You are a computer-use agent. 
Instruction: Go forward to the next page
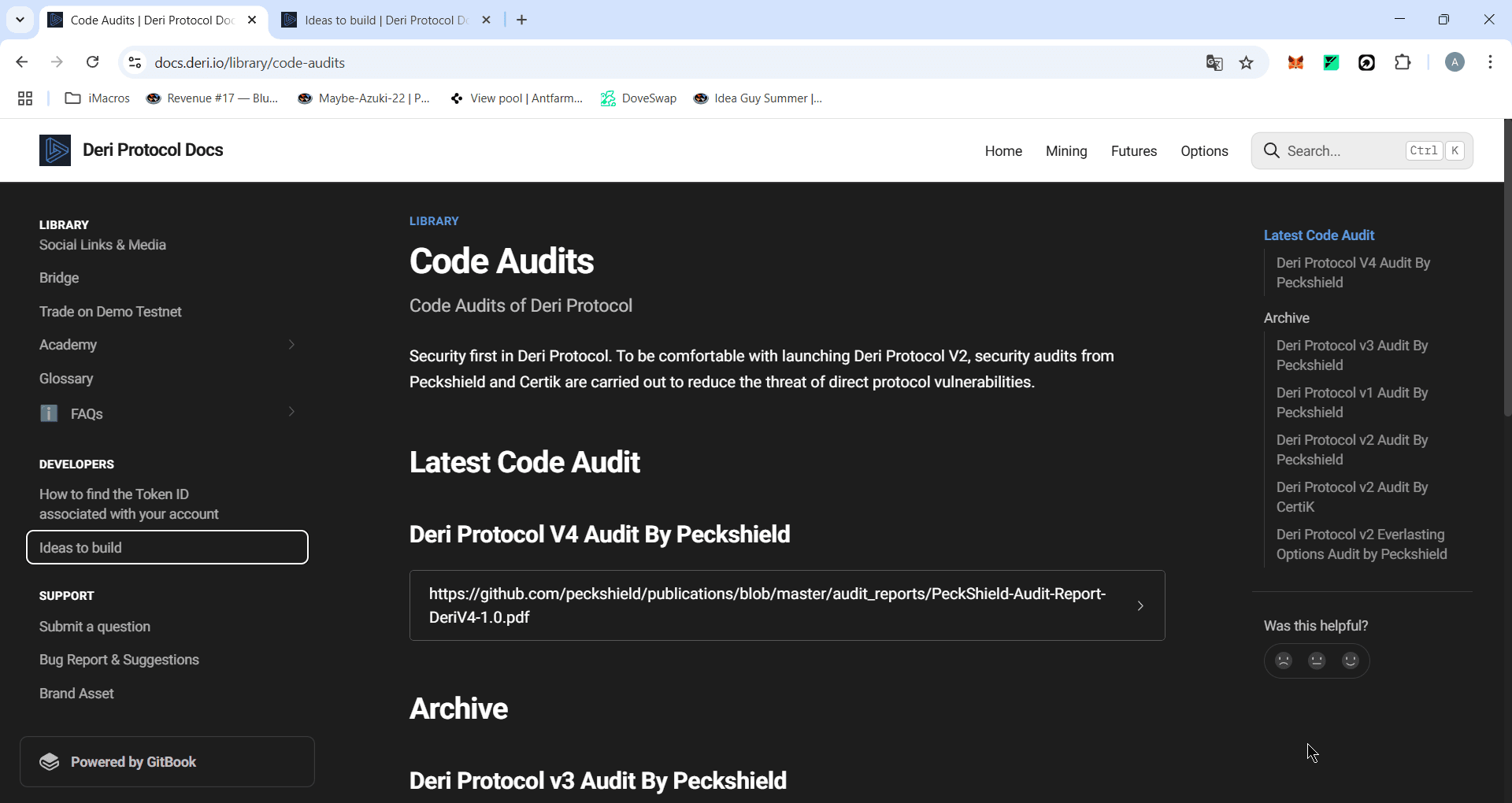pyautogui.click(x=57, y=62)
